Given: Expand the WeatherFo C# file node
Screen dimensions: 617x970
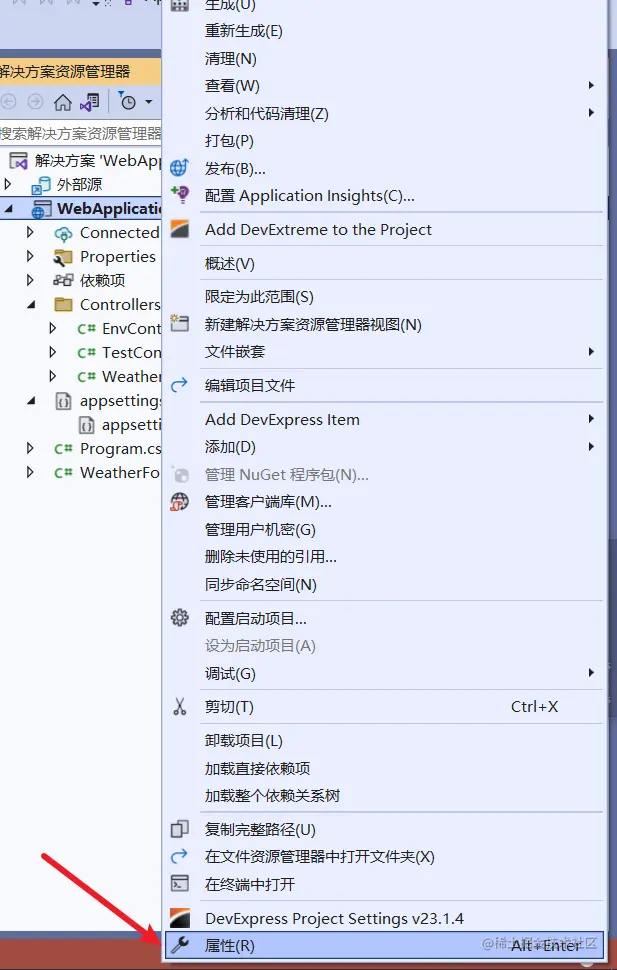Looking at the screenshot, I should (30, 473).
